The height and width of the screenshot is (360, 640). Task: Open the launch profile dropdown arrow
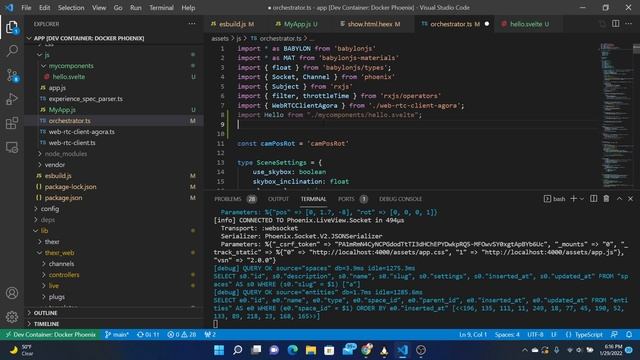(582, 199)
